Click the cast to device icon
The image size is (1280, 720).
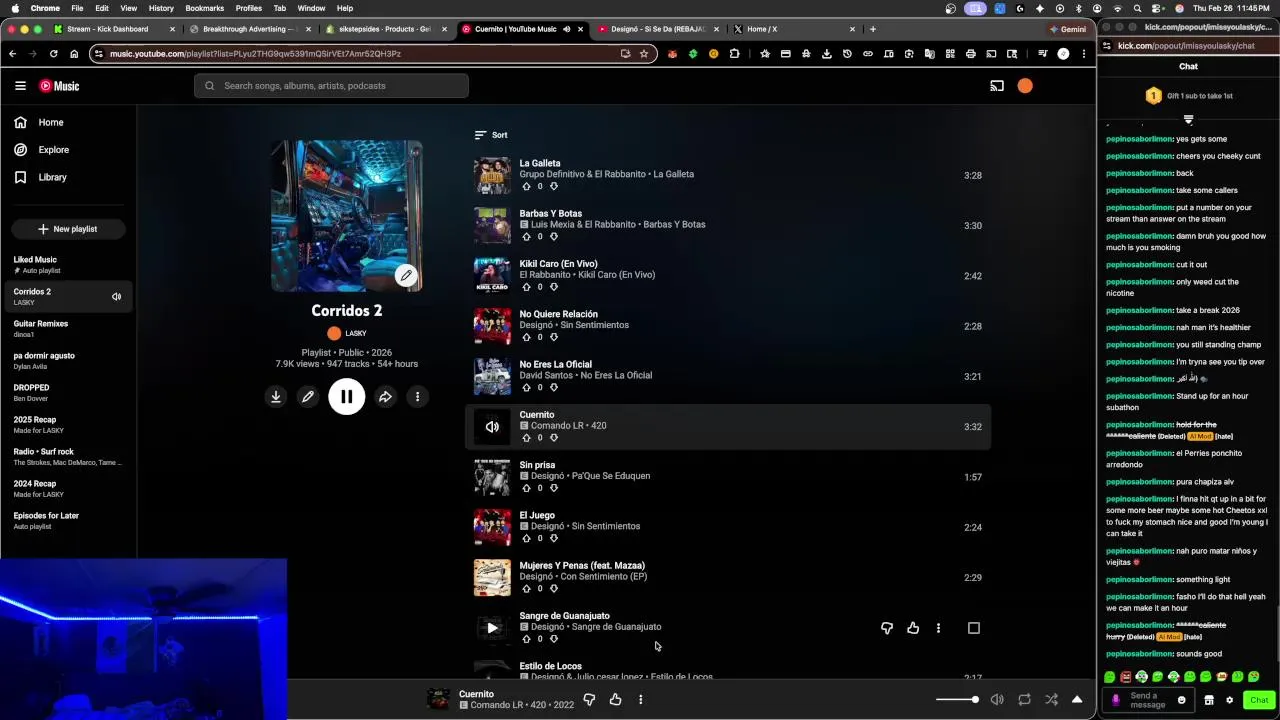point(997,86)
